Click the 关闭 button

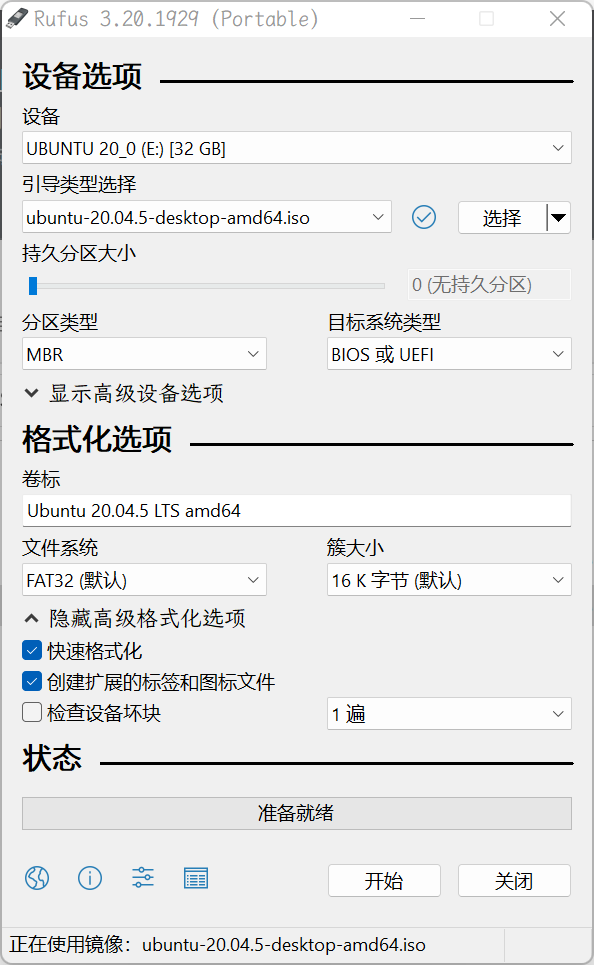[514, 881]
